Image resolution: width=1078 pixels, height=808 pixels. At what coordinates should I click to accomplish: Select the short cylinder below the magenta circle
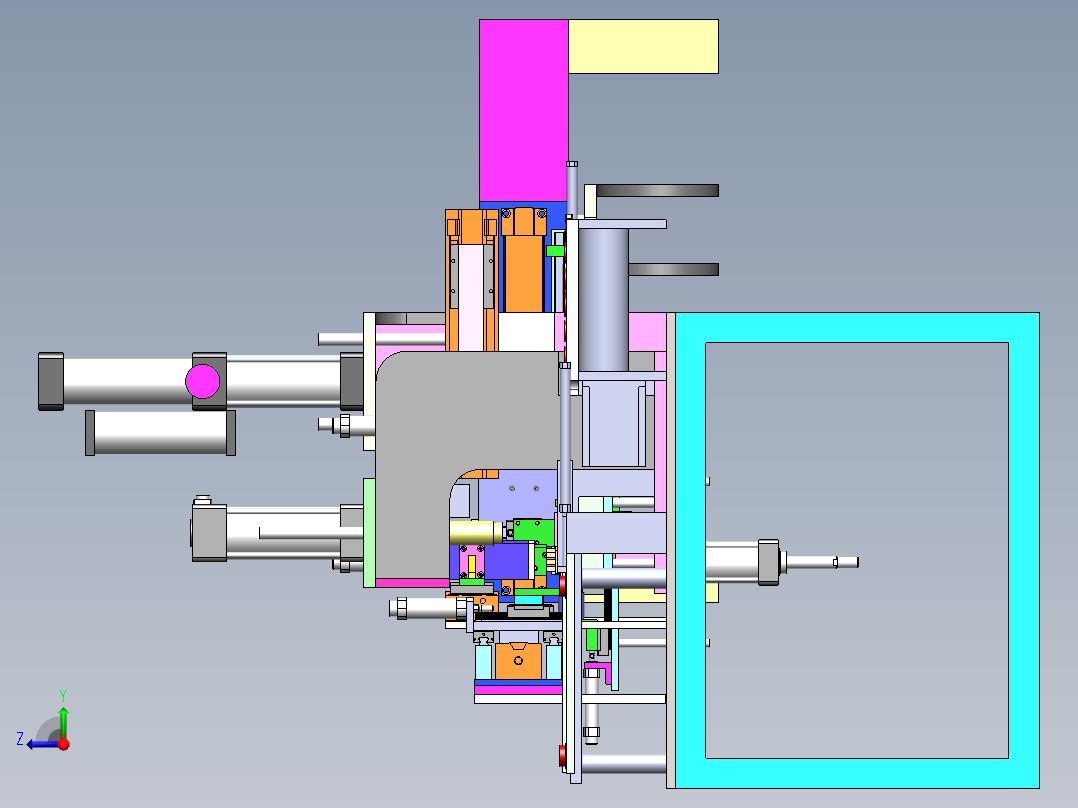(x=161, y=433)
